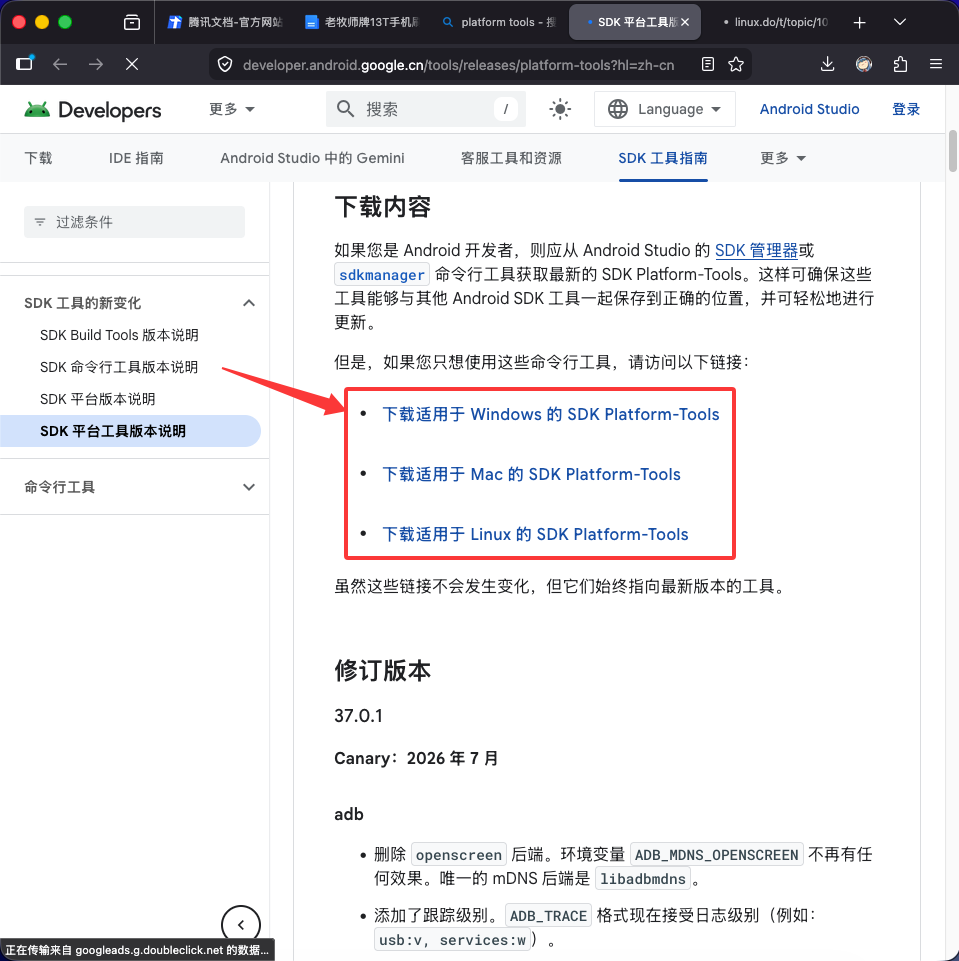Image resolution: width=959 pixels, height=961 pixels.
Task: Click the browser address bar URL
Action: point(458,64)
